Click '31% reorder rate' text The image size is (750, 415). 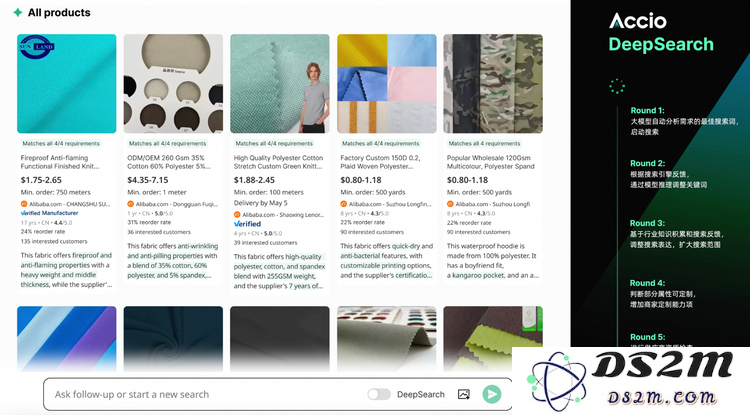tap(149, 222)
